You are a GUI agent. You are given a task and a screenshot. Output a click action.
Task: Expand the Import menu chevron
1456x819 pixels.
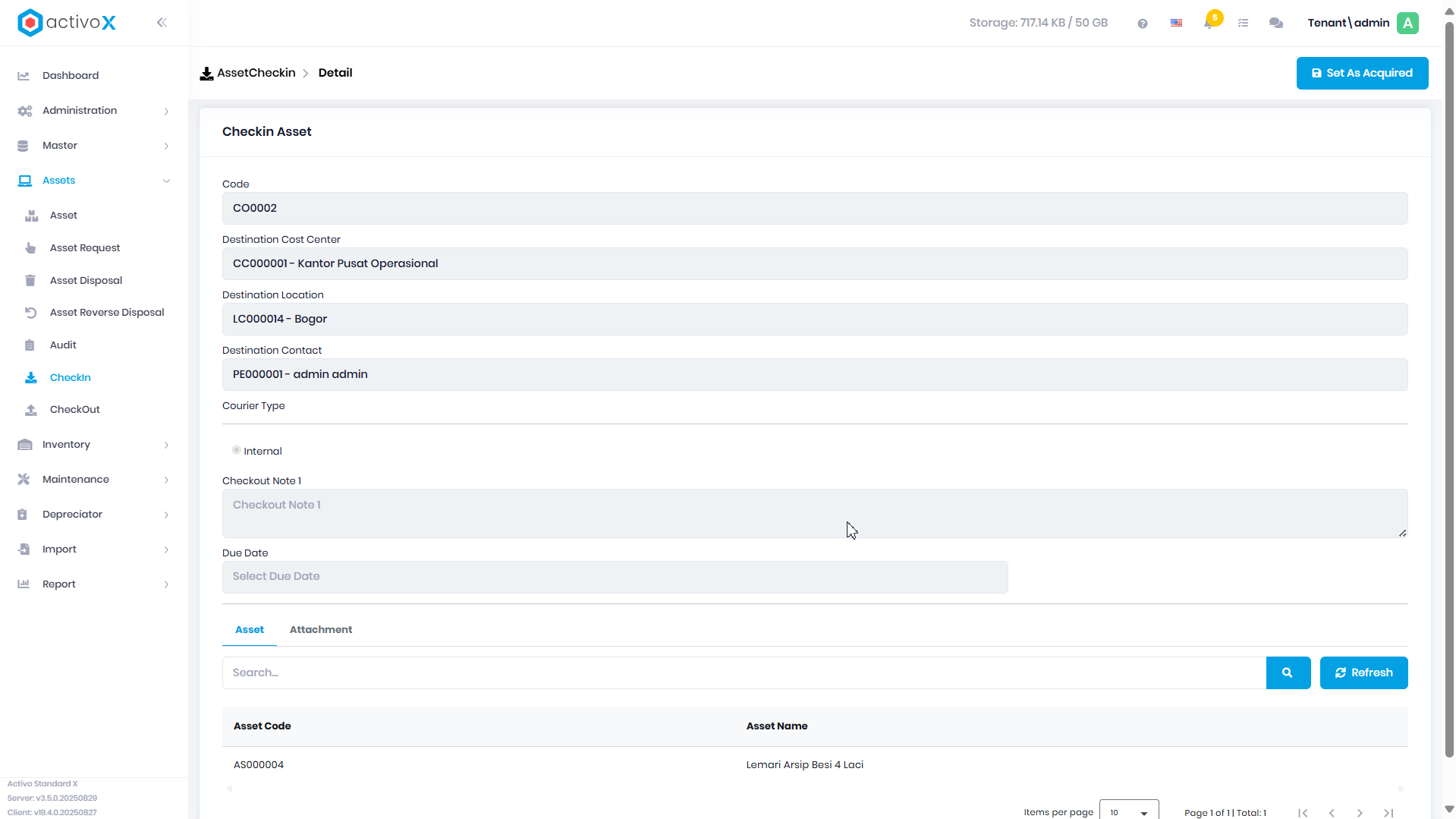click(x=166, y=550)
